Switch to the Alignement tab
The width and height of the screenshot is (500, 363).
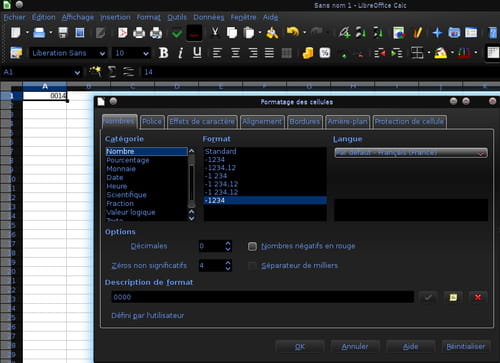tap(262, 122)
